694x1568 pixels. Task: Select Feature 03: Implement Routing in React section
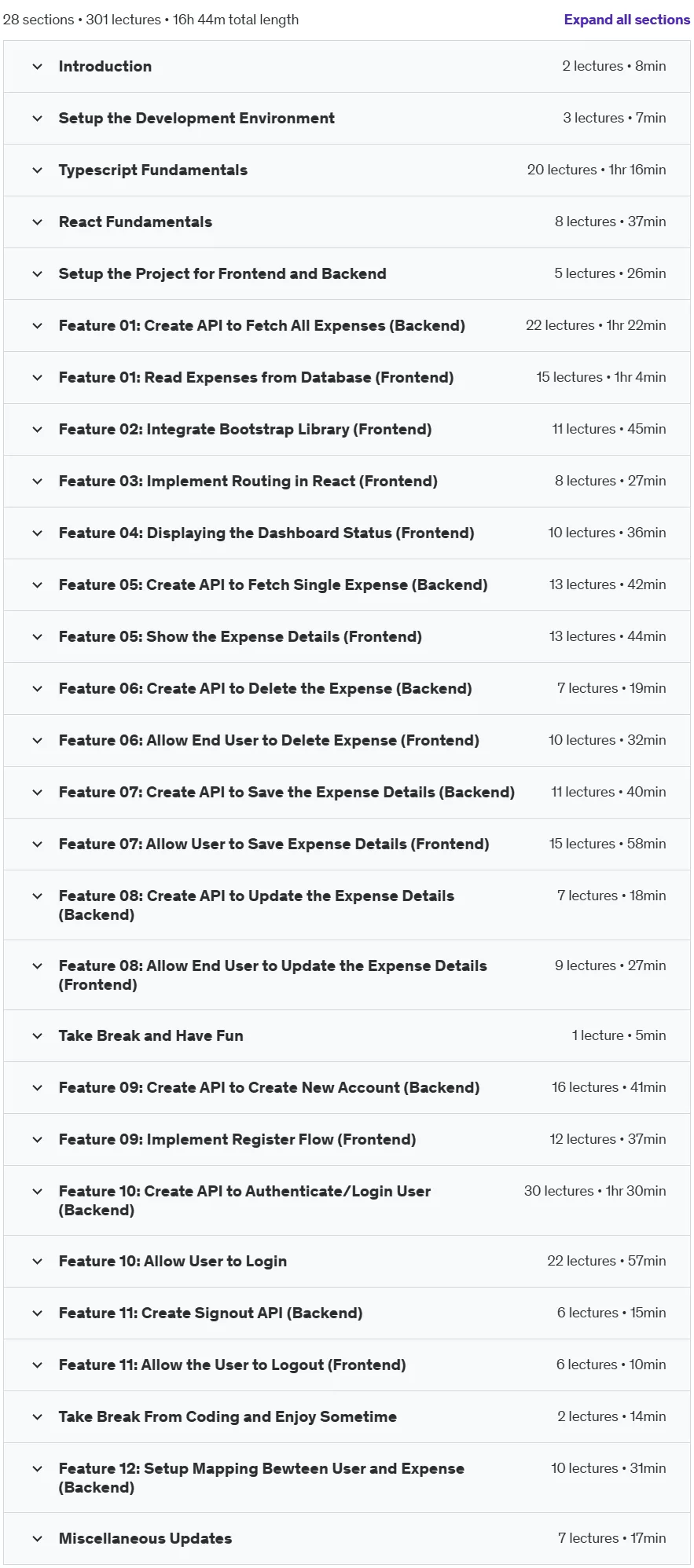click(347, 482)
